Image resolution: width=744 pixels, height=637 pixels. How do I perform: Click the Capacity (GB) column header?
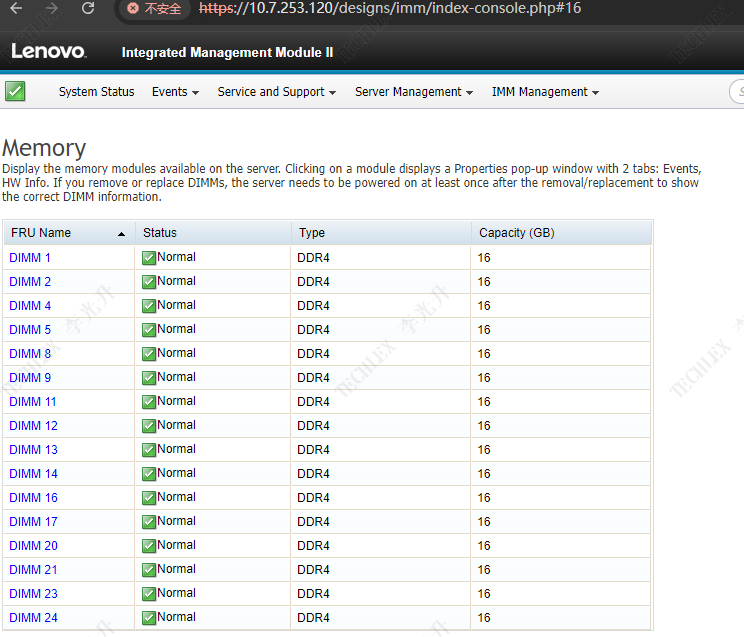pyautogui.click(x=562, y=233)
